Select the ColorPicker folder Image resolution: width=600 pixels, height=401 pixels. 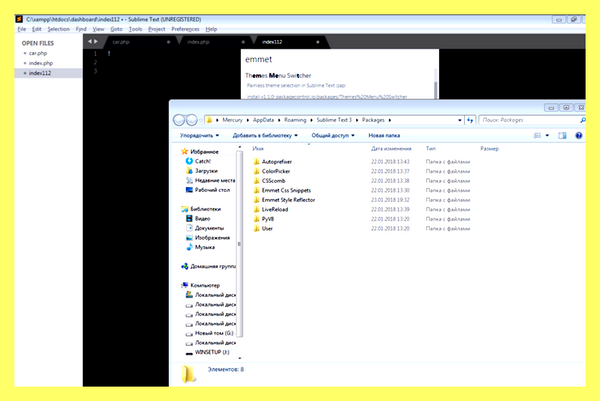coord(272,171)
